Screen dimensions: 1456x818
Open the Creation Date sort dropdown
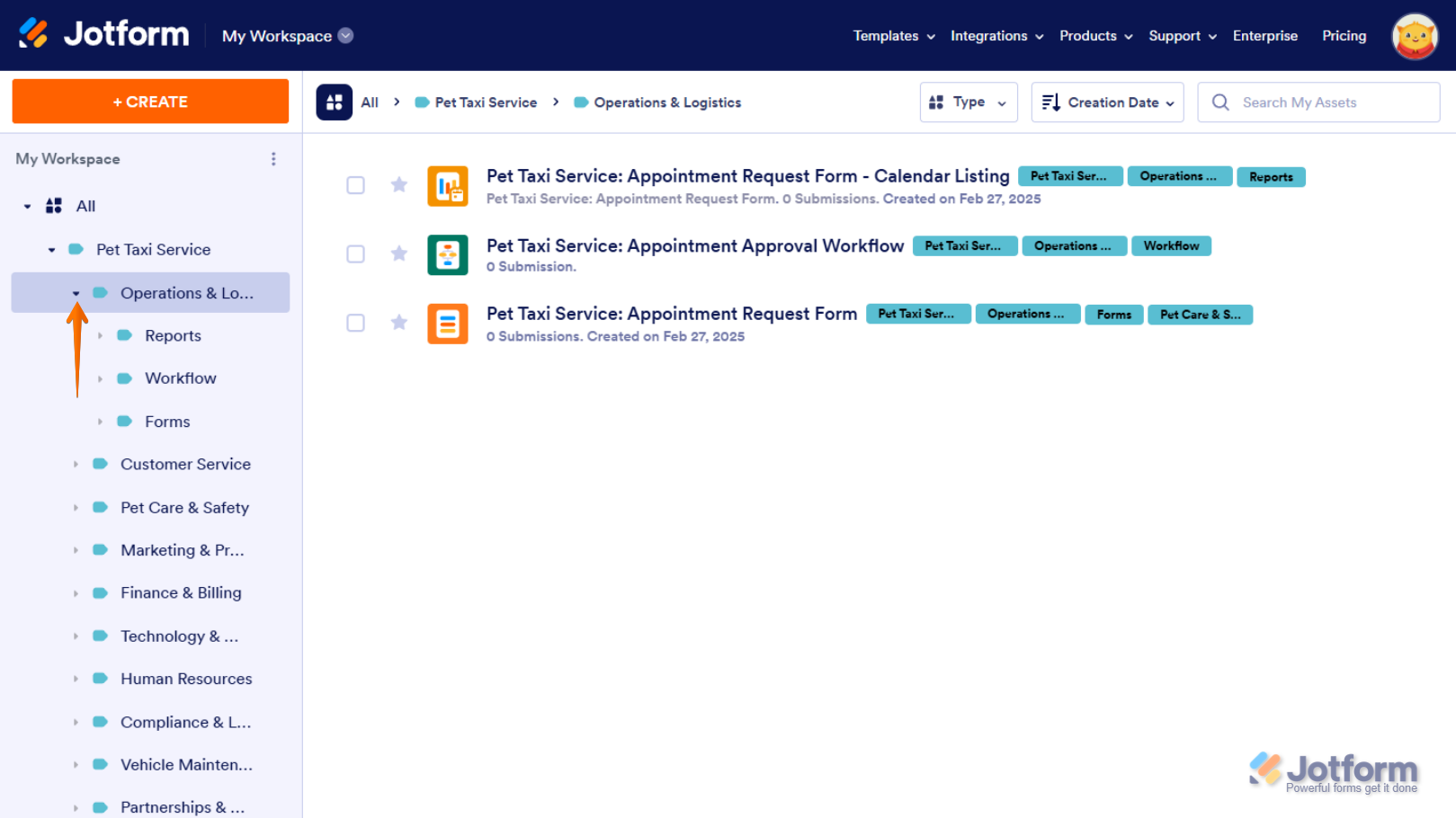(1107, 102)
